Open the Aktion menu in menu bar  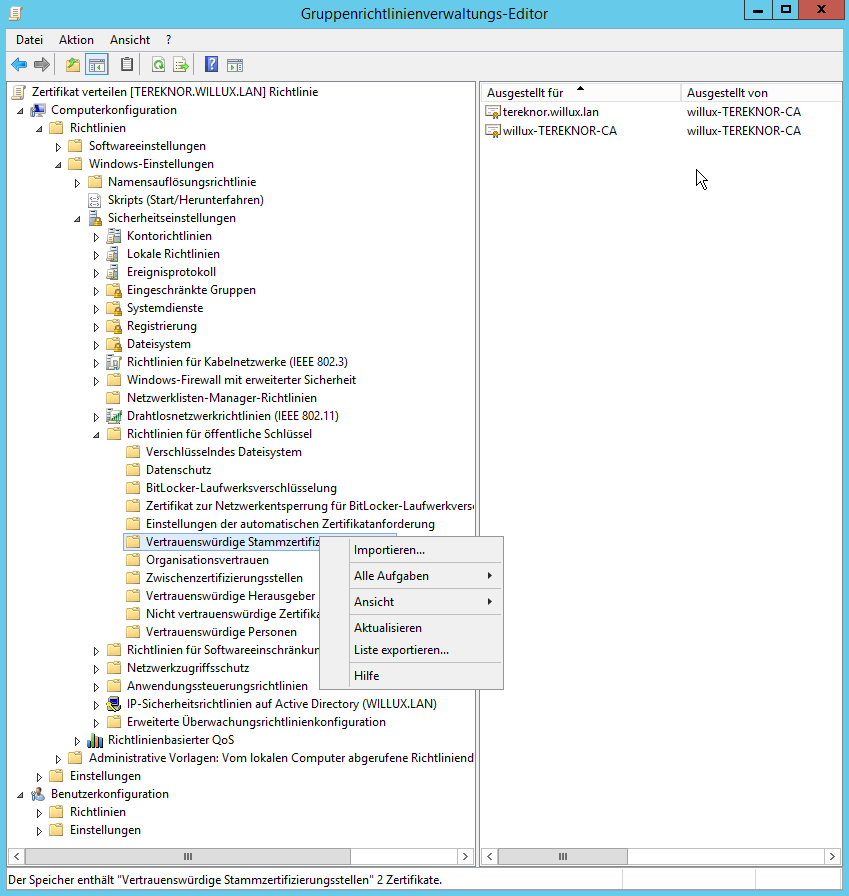pyautogui.click(x=76, y=40)
